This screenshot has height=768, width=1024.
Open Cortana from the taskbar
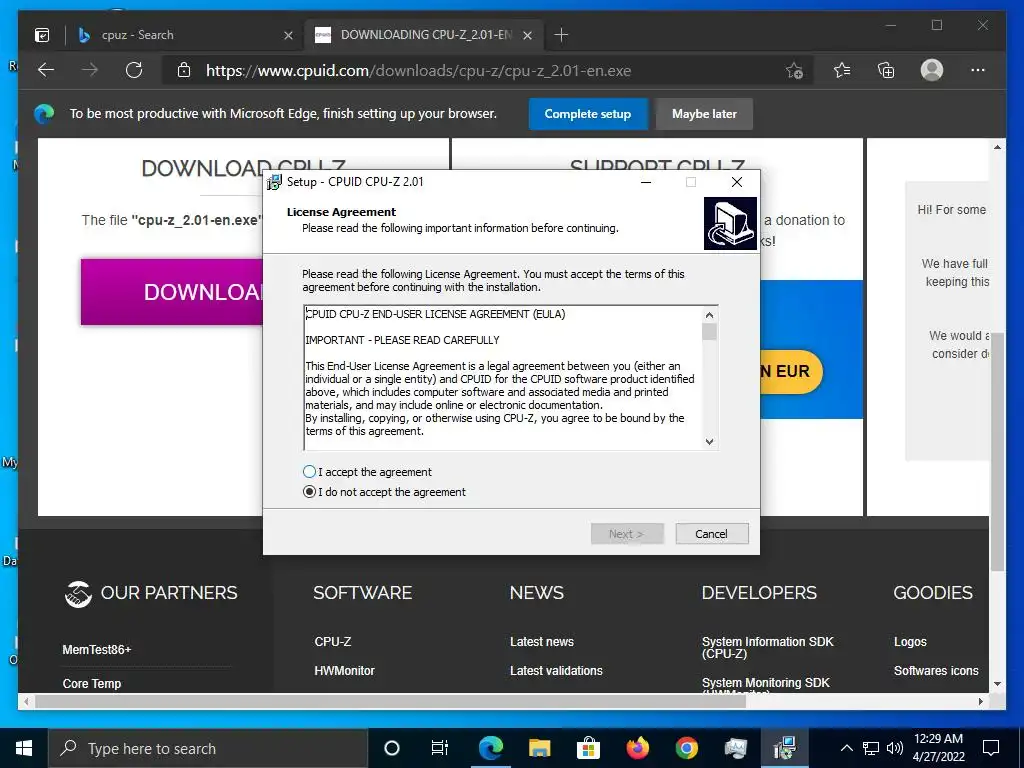[391, 748]
